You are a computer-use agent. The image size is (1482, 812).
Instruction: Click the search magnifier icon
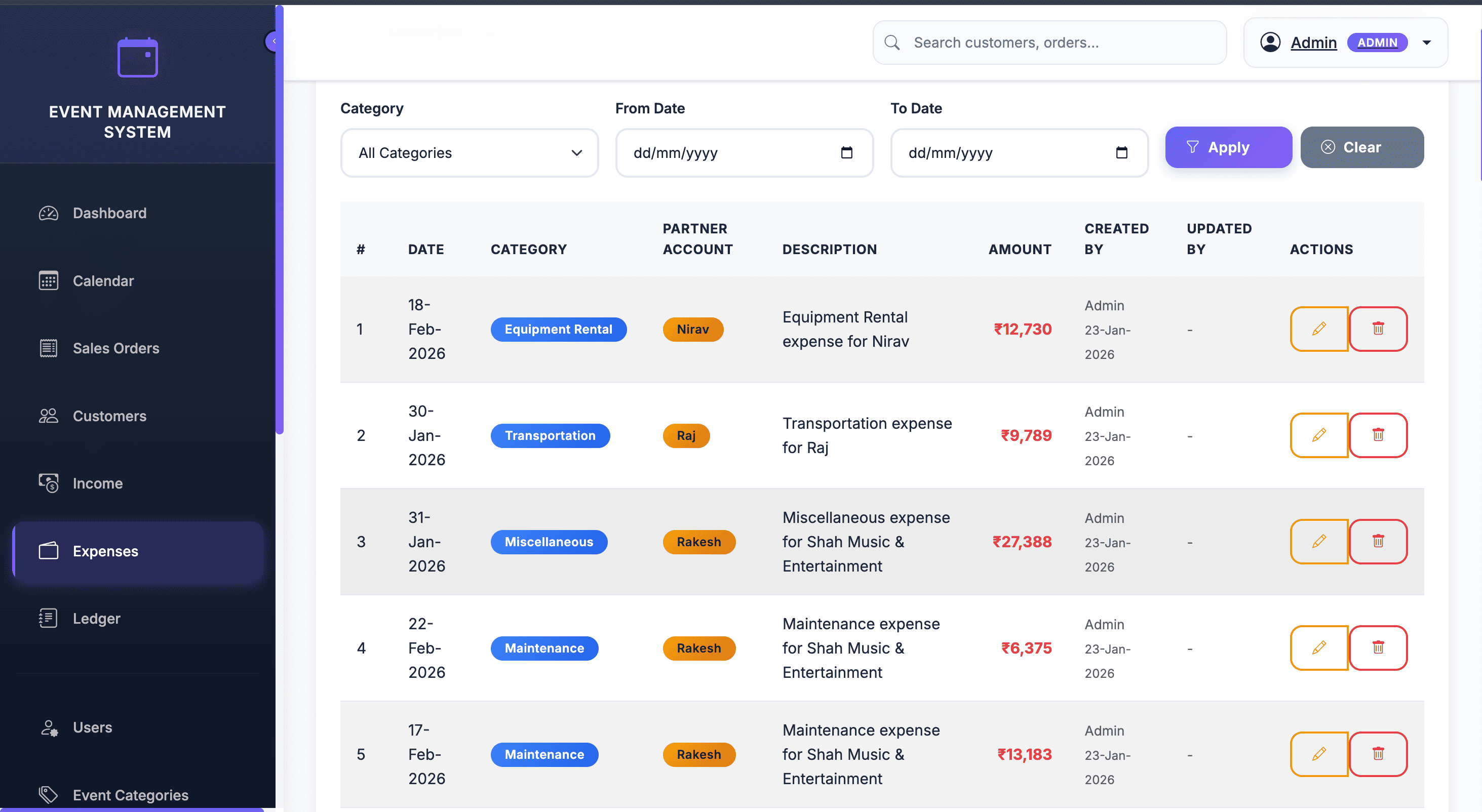coord(892,43)
